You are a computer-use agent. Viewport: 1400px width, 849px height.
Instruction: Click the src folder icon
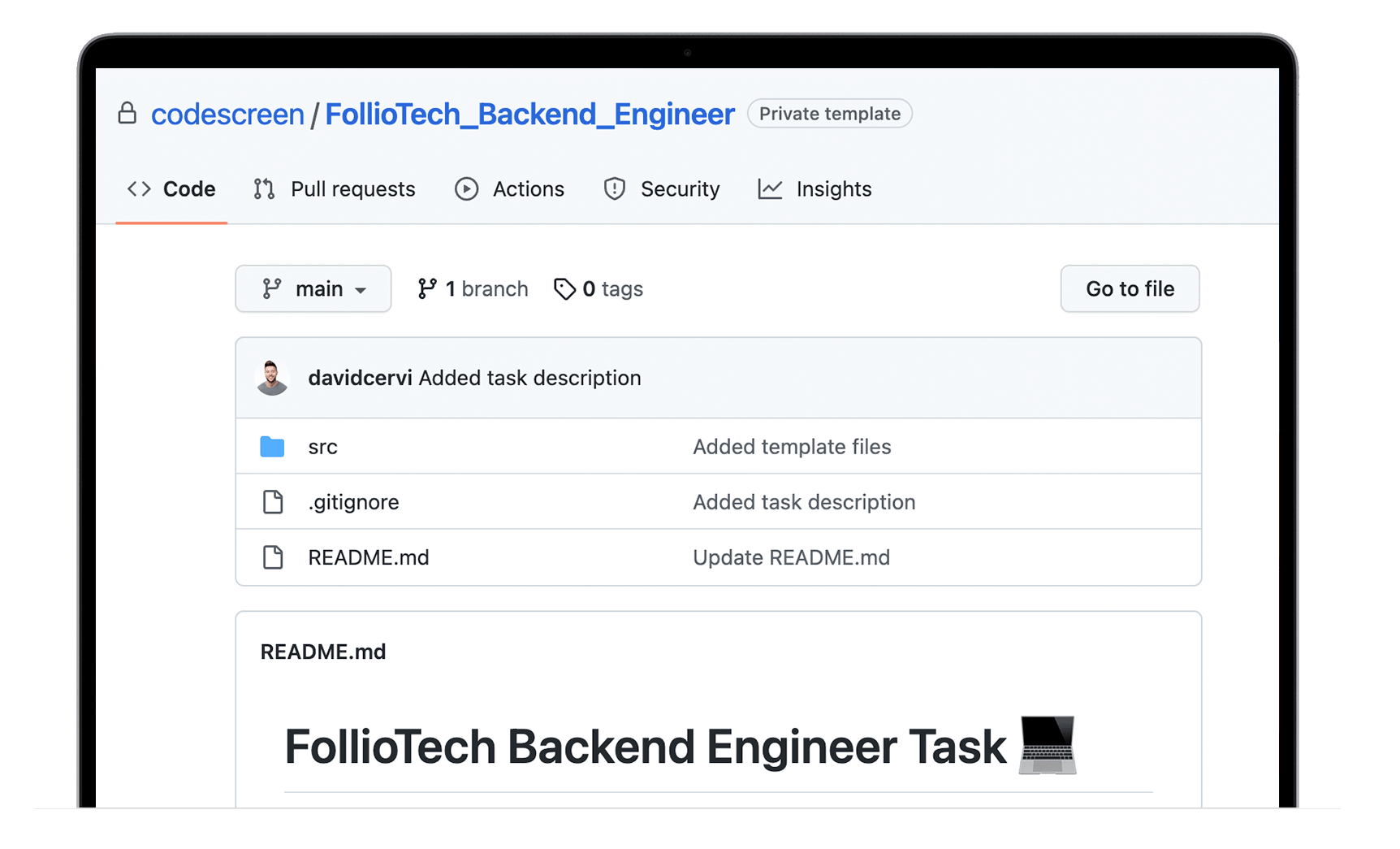point(272,447)
